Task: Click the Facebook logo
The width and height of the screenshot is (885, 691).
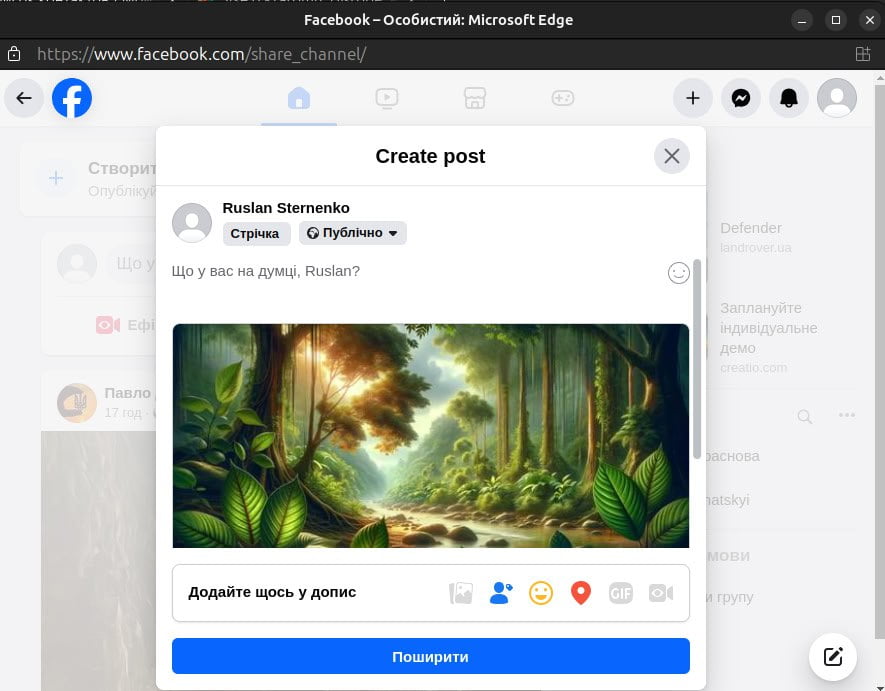Action: click(x=72, y=98)
